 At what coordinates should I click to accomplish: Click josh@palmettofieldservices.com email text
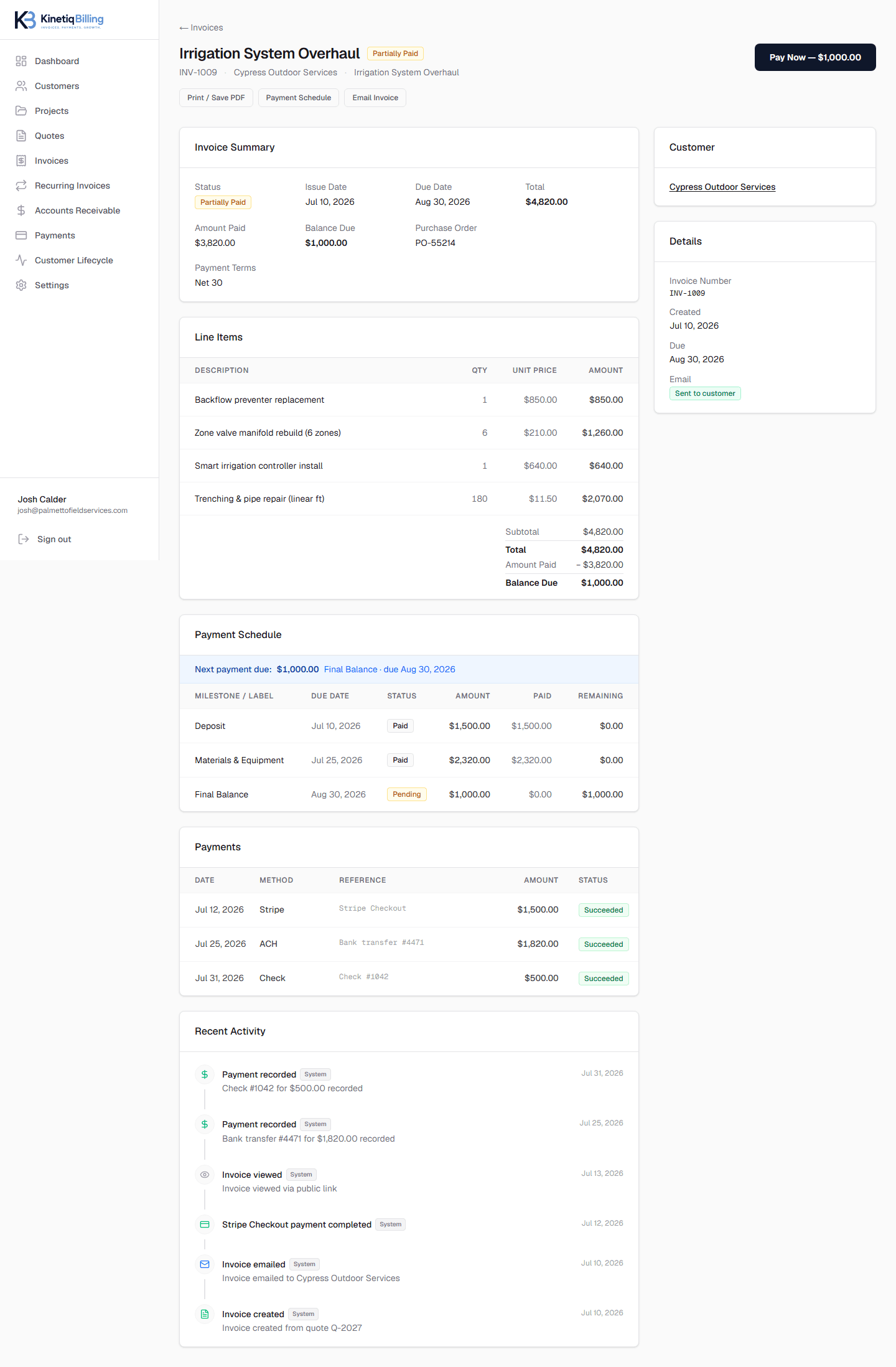coord(73,510)
